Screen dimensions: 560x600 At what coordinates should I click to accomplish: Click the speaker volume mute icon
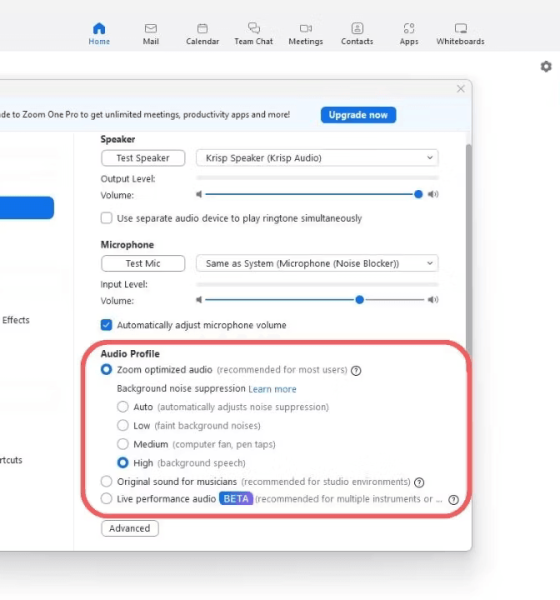199,194
